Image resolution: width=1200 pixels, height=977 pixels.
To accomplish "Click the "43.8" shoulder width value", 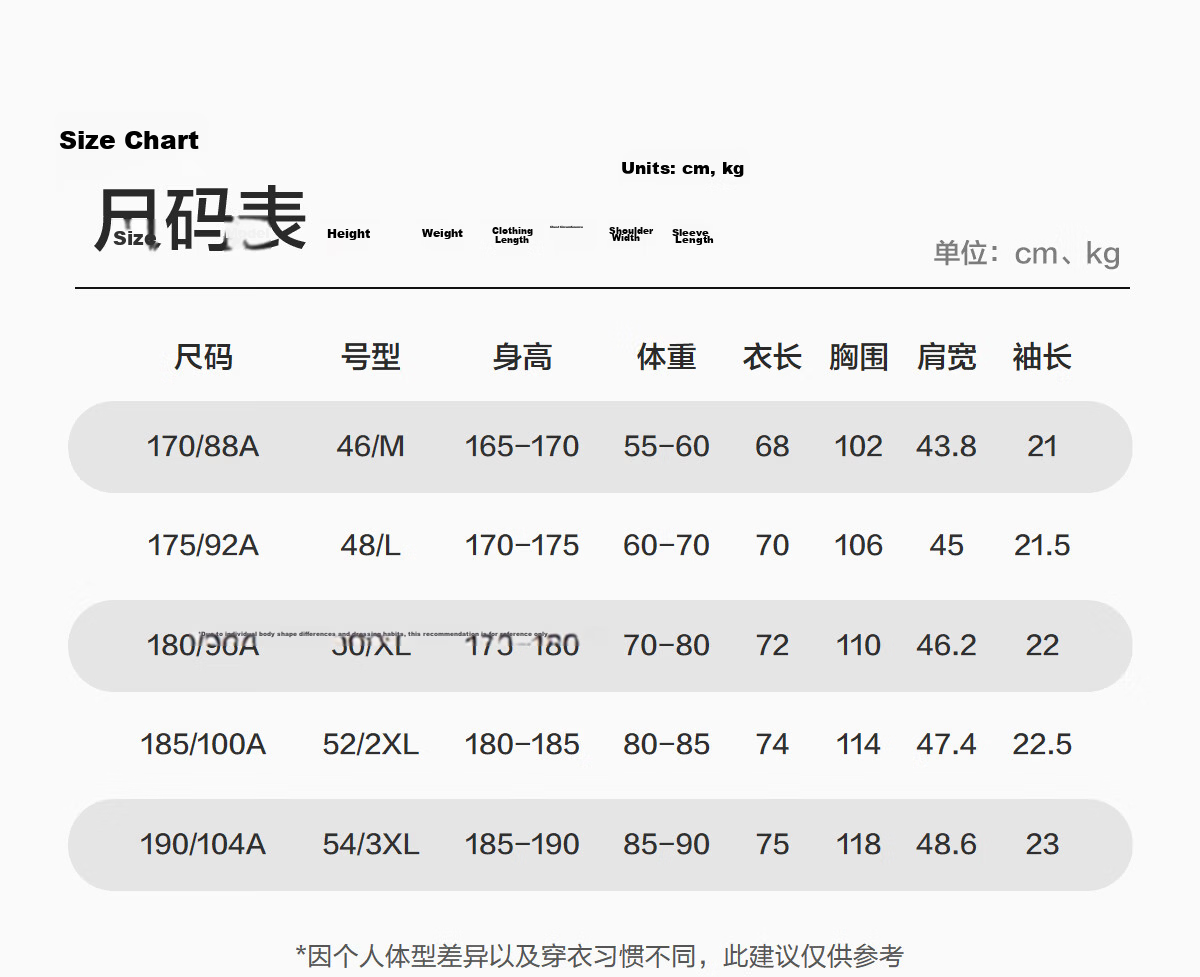I will click(x=947, y=446).
